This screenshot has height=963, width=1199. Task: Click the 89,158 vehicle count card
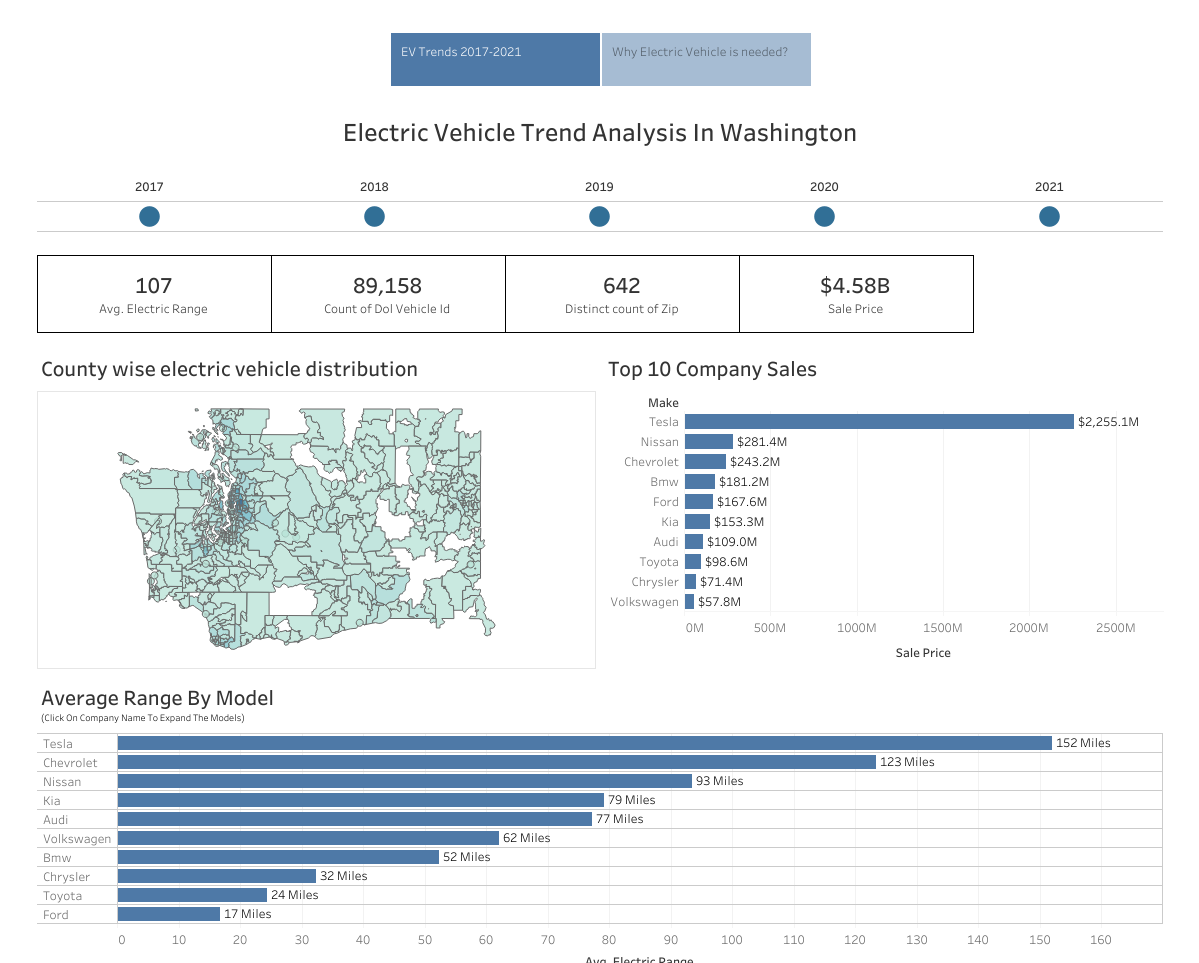click(388, 294)
